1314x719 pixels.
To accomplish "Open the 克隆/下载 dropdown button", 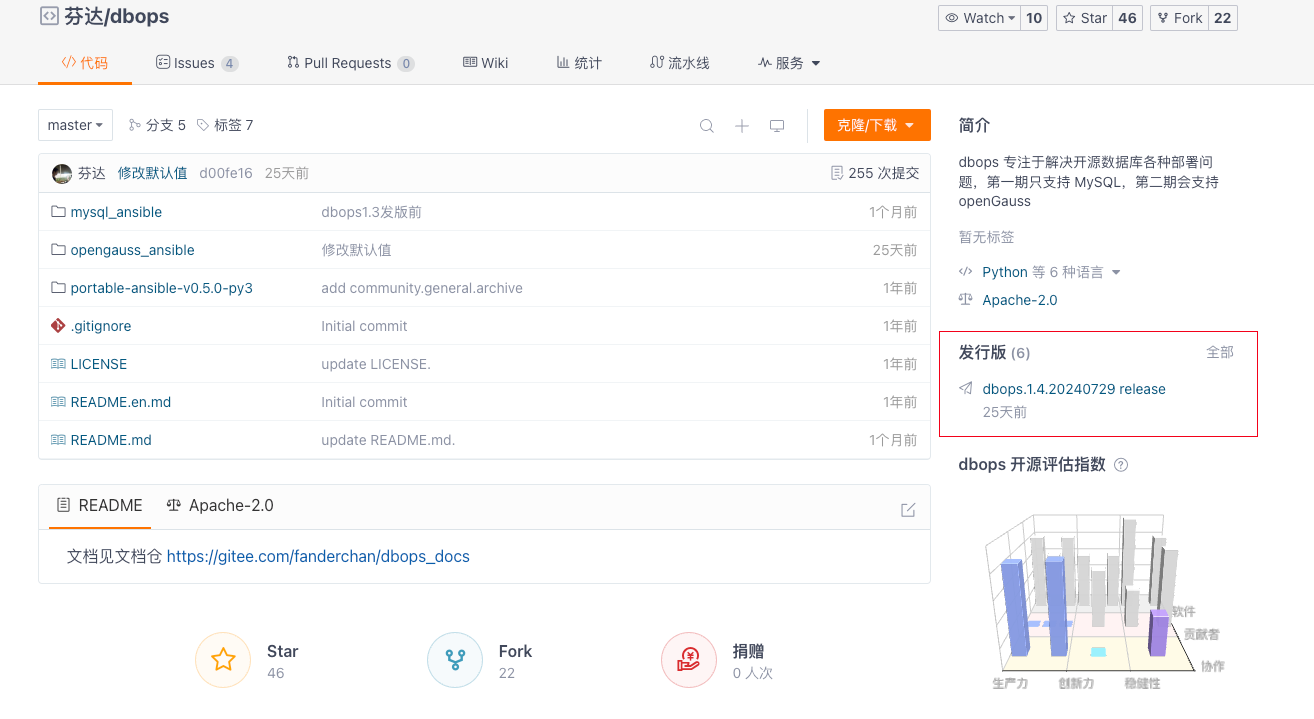I will pos(877,125).
